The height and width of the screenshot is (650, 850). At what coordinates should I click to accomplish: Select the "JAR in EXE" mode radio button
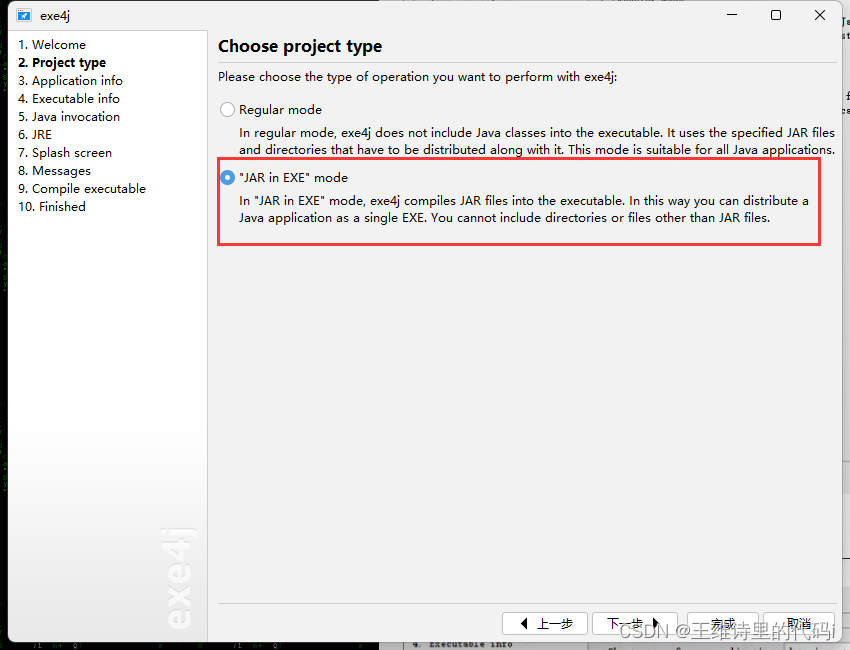pyautogui.click(x=227, y=177)
